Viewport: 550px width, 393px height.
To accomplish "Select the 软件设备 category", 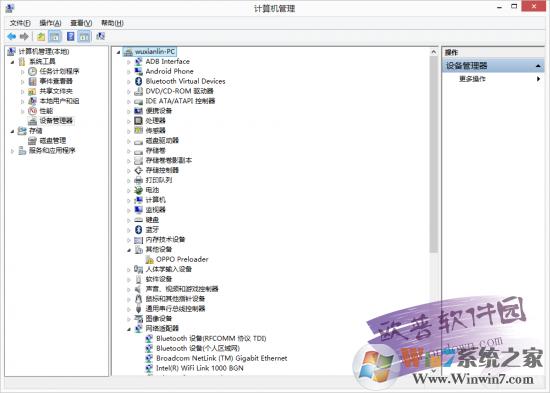I will pyautogui.click(x=159, y=279).
